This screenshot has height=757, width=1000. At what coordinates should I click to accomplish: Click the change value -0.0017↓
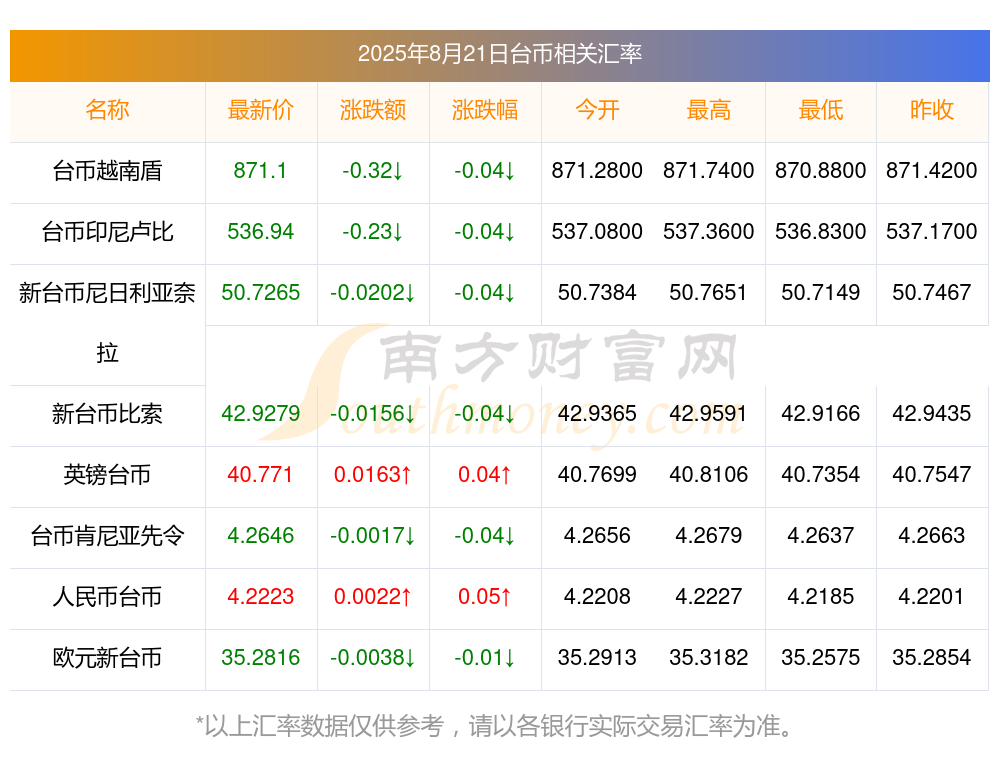(x=372, y=536)
